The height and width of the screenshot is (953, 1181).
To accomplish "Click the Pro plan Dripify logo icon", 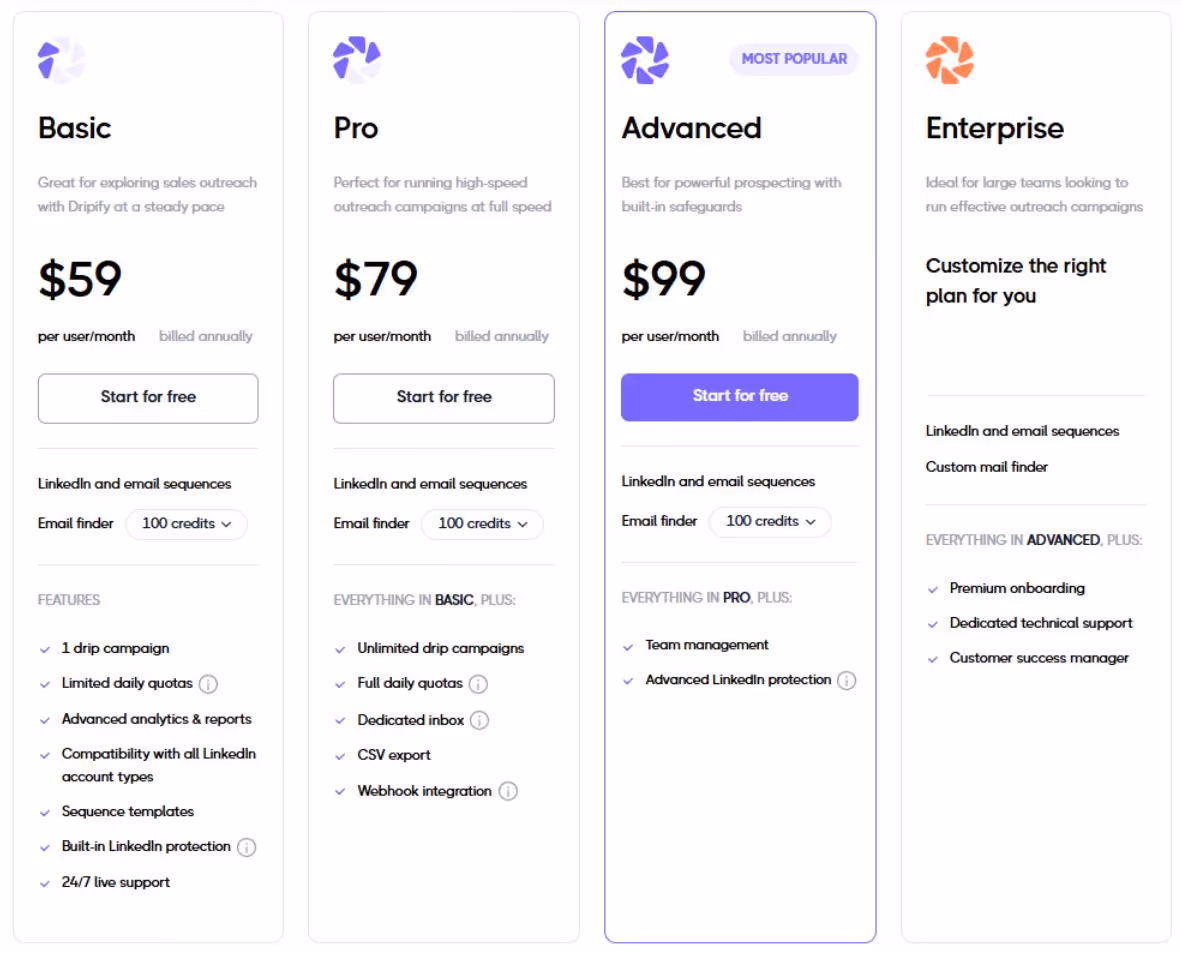I will coord(356,58).
